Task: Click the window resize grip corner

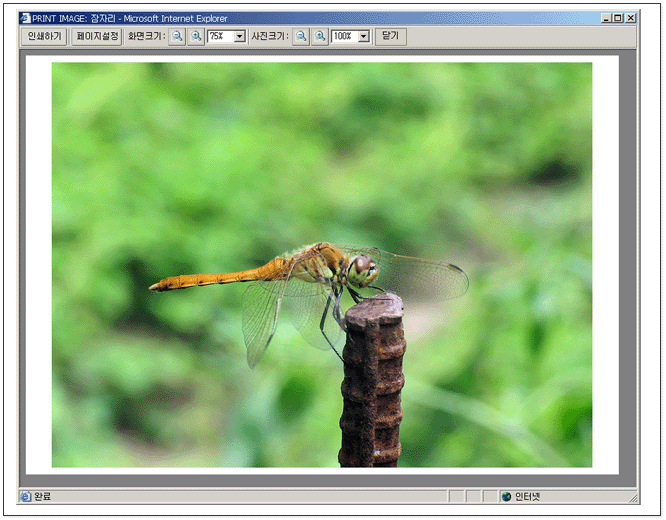Action: pos(632,497)
